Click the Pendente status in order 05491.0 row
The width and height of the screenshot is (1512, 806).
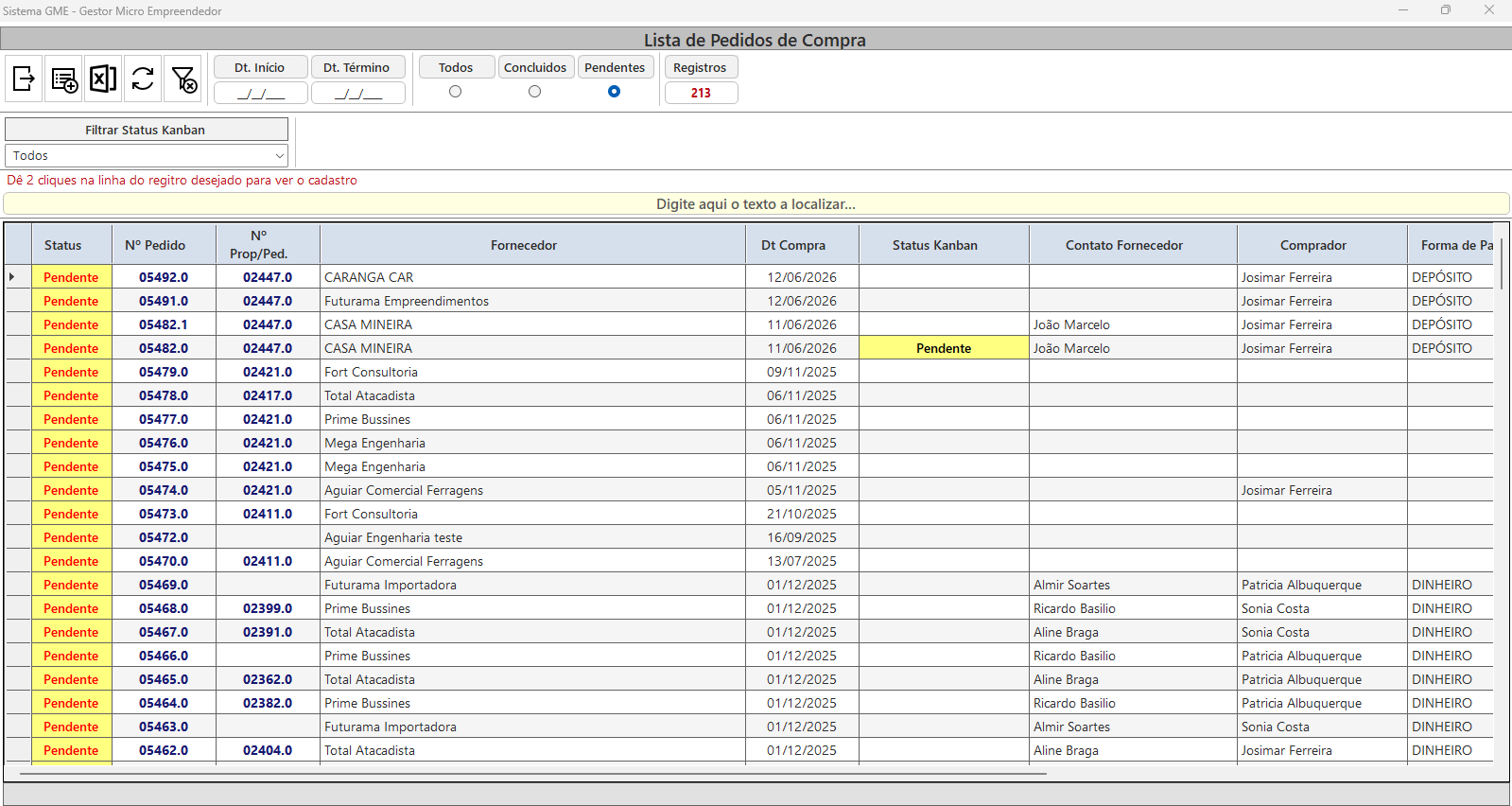[71, 301]
